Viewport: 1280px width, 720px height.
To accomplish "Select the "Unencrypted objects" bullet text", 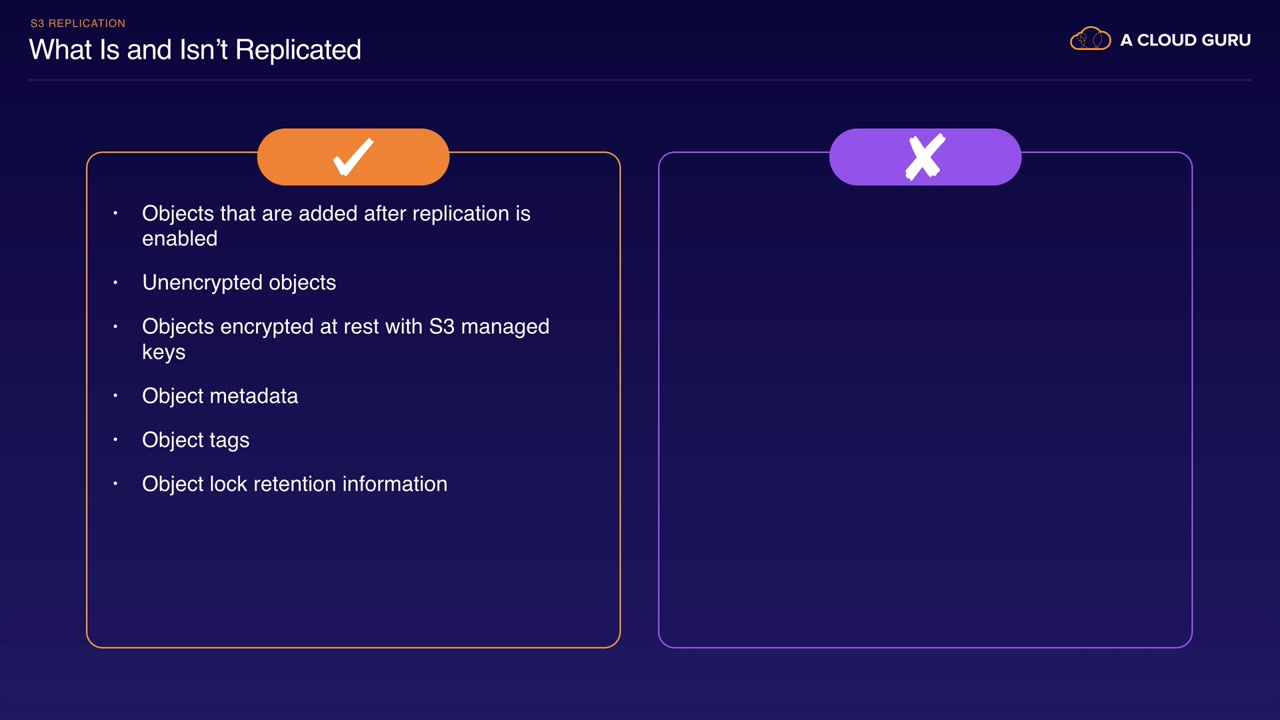I will pos(239,283).
